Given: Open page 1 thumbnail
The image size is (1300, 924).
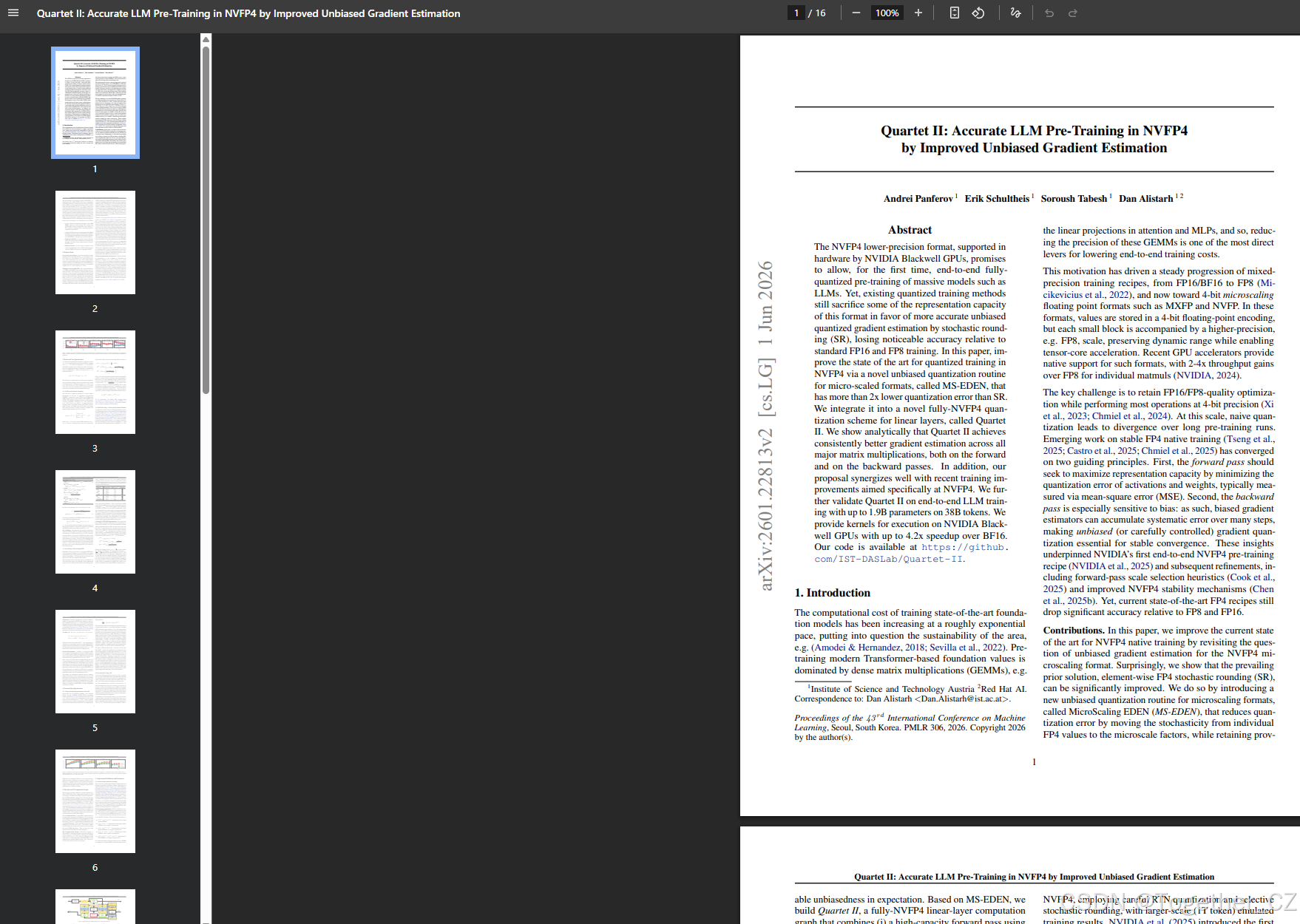Looking at the screenshot, I should pyautogui.click(x=95, y=103).
